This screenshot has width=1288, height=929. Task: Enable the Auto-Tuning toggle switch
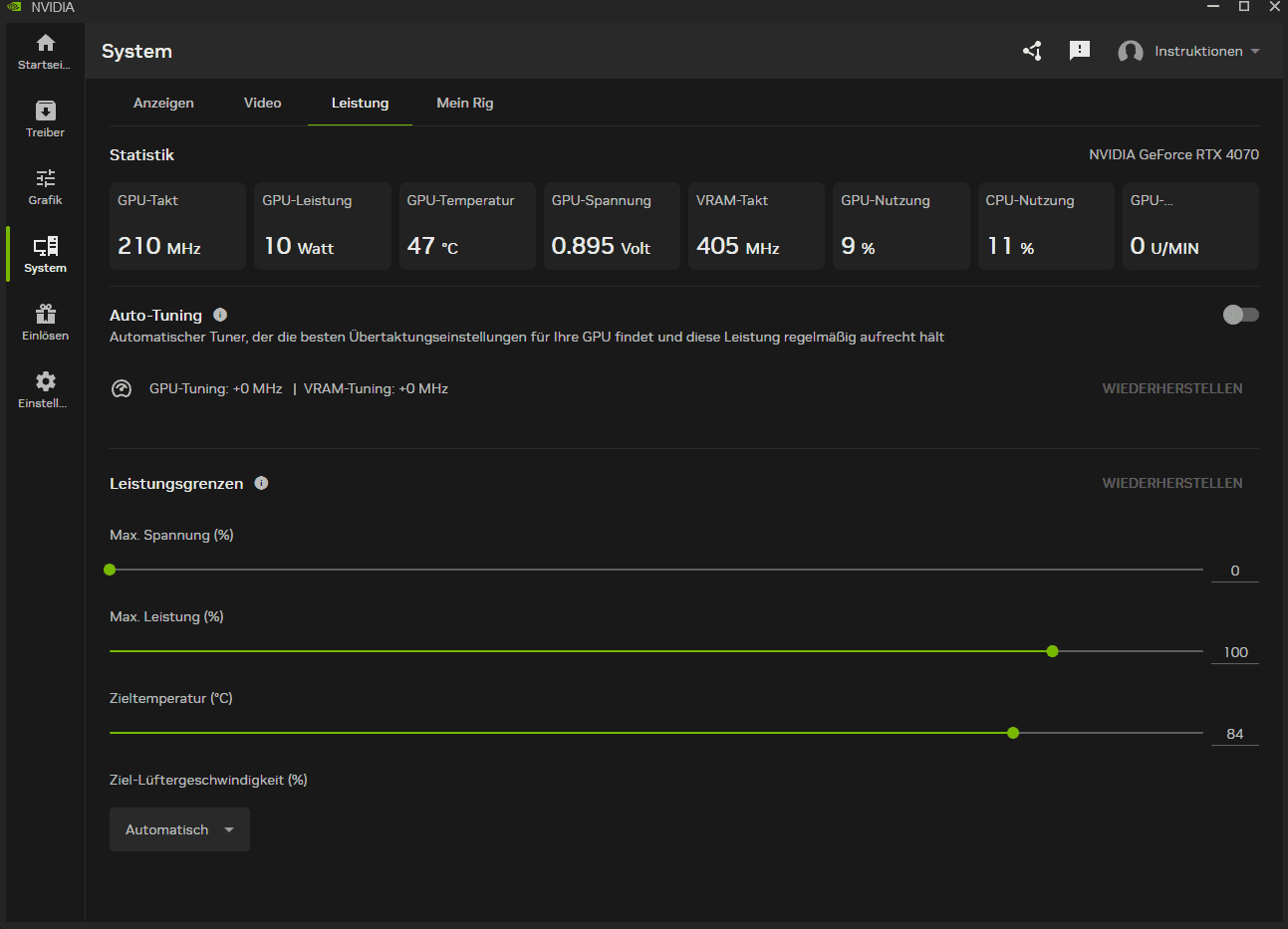coord(1240,315)
